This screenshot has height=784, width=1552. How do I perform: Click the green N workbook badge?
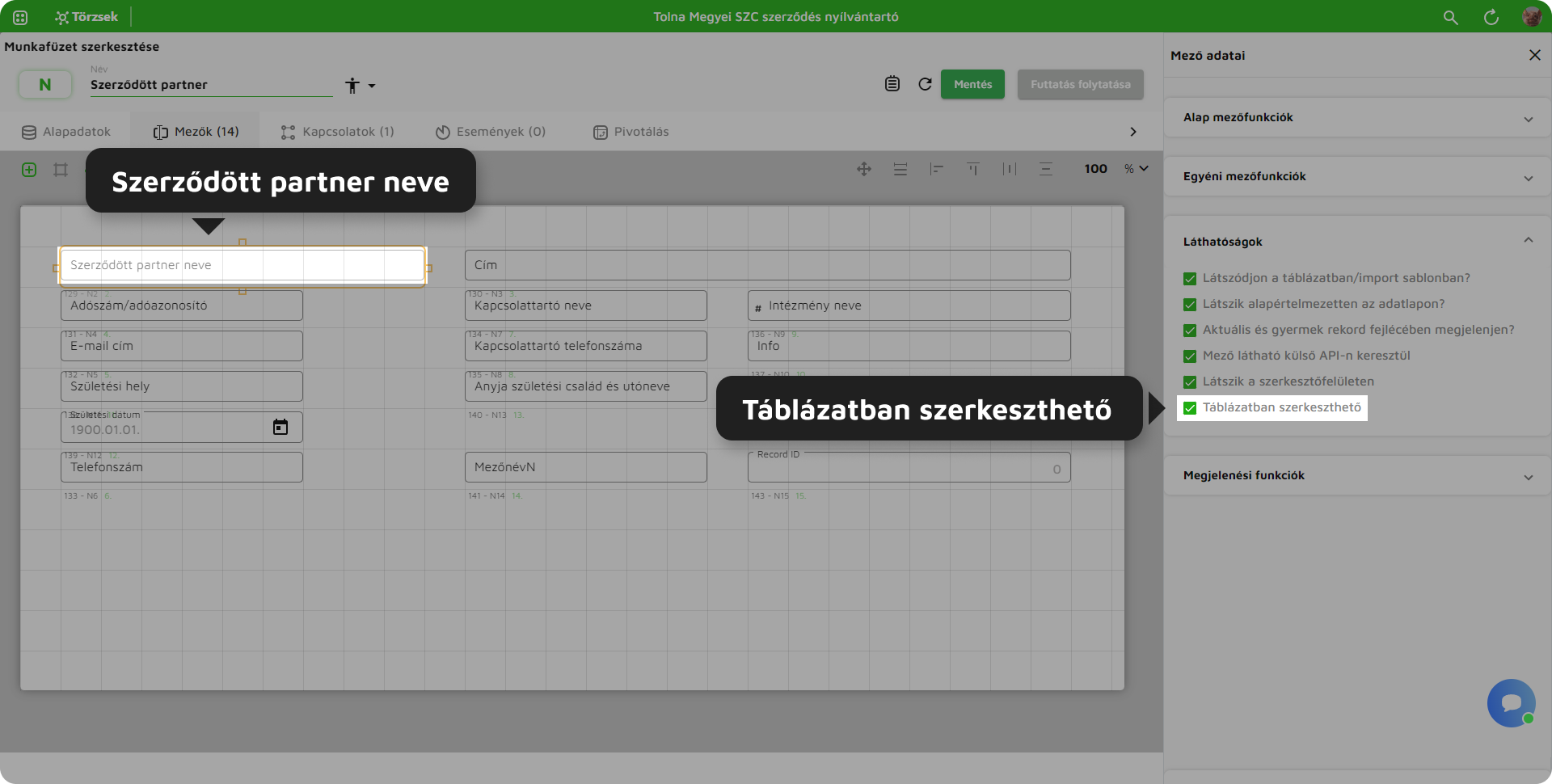[x=45, y=84]
